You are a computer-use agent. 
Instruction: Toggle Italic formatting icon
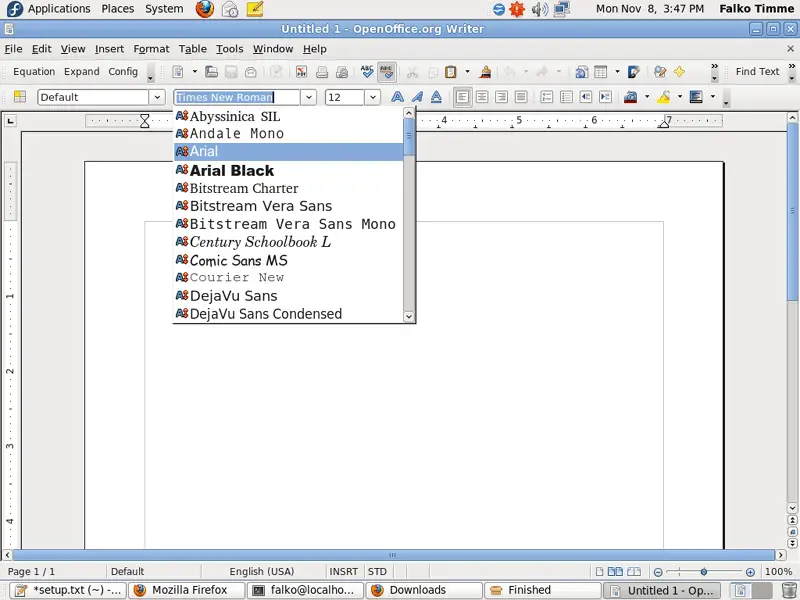(x=417, y=97)
